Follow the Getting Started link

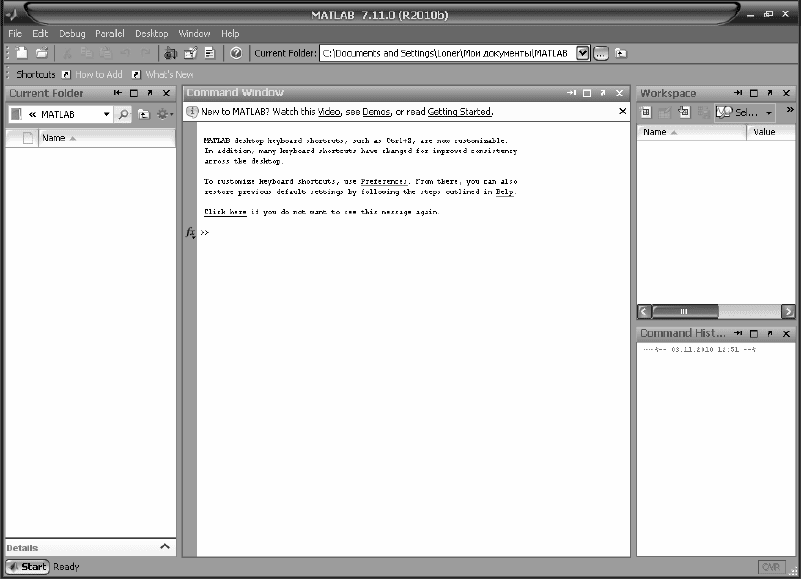459,112
